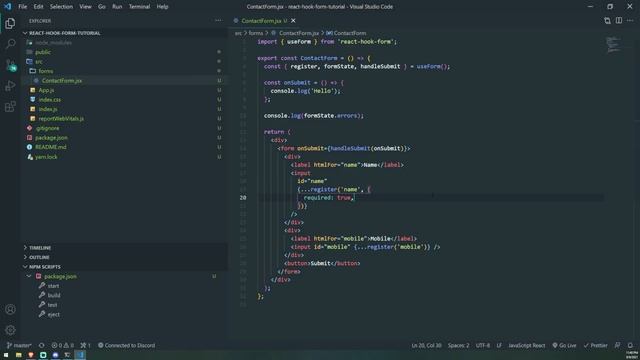Expand the node_modules folder

coord(53,42)
